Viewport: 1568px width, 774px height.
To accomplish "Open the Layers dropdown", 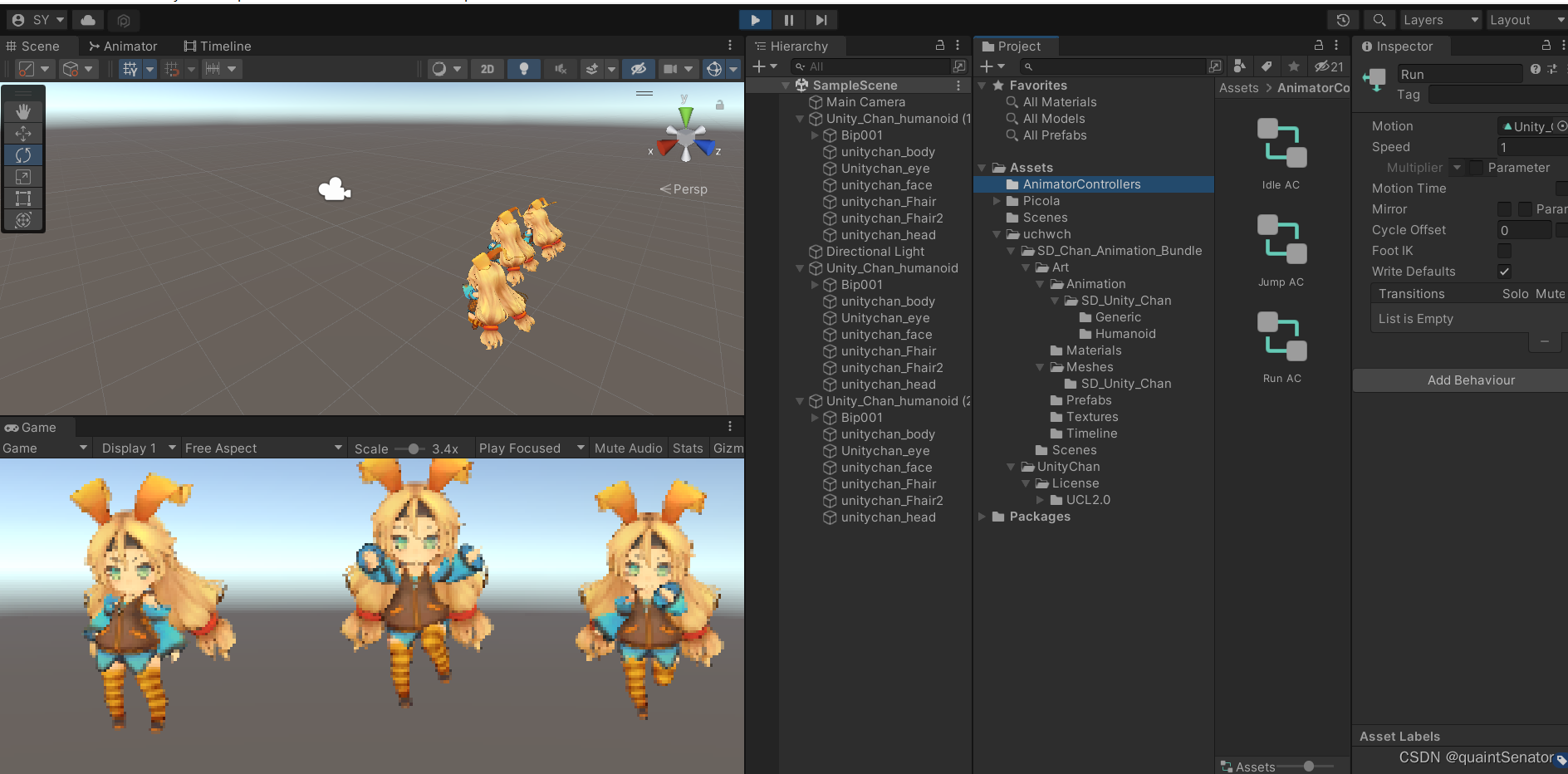I will (x=1440, y=20).
